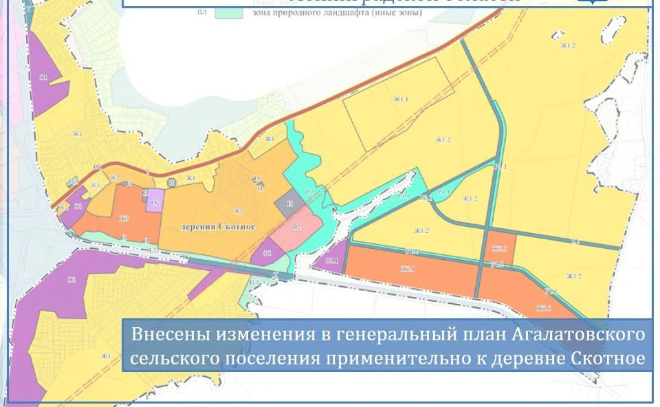Select the small orange square zone at road crossing
The height and width of the screenshot is (407, 660).
500,248
